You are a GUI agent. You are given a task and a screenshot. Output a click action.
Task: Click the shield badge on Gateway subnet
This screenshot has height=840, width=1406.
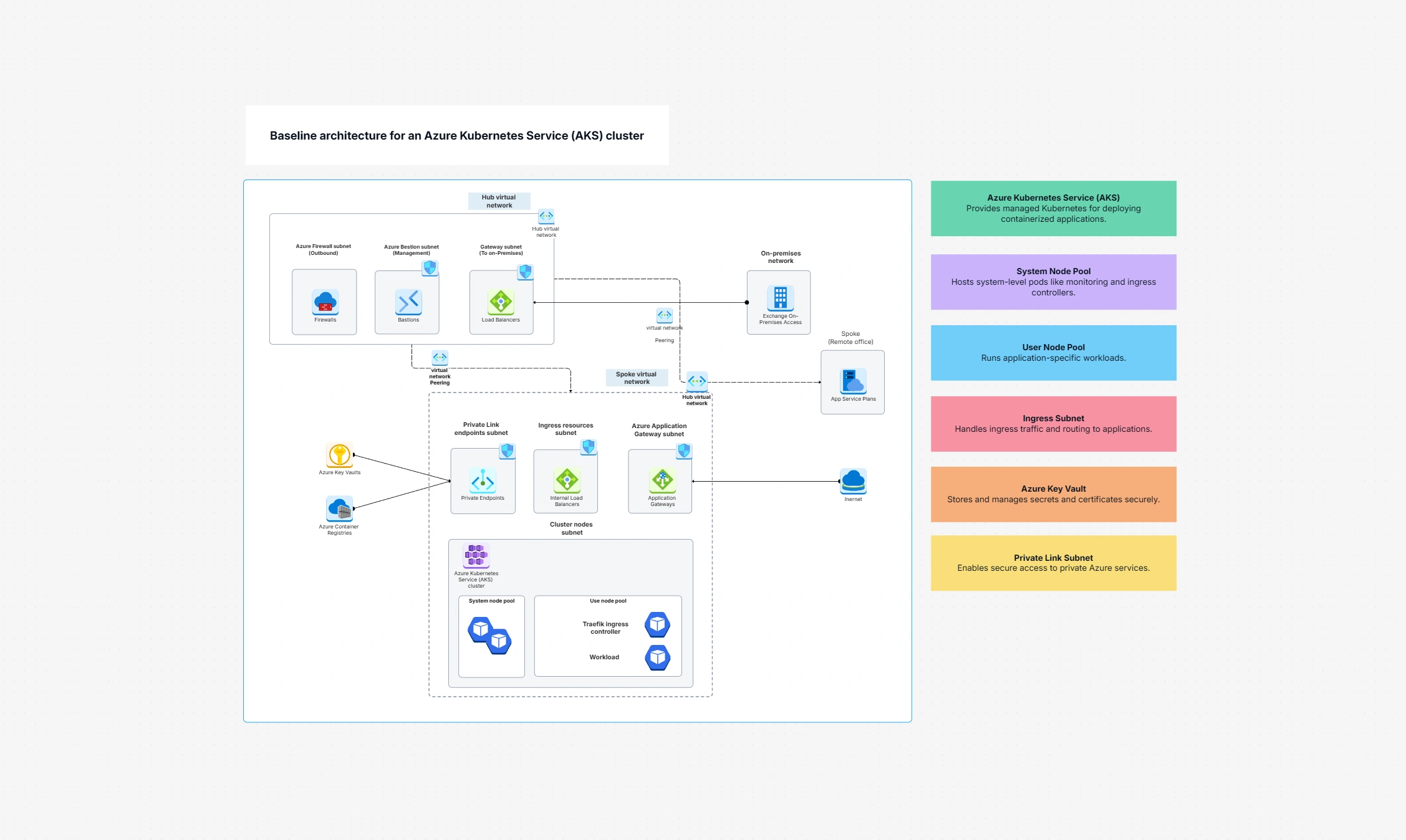524,271
